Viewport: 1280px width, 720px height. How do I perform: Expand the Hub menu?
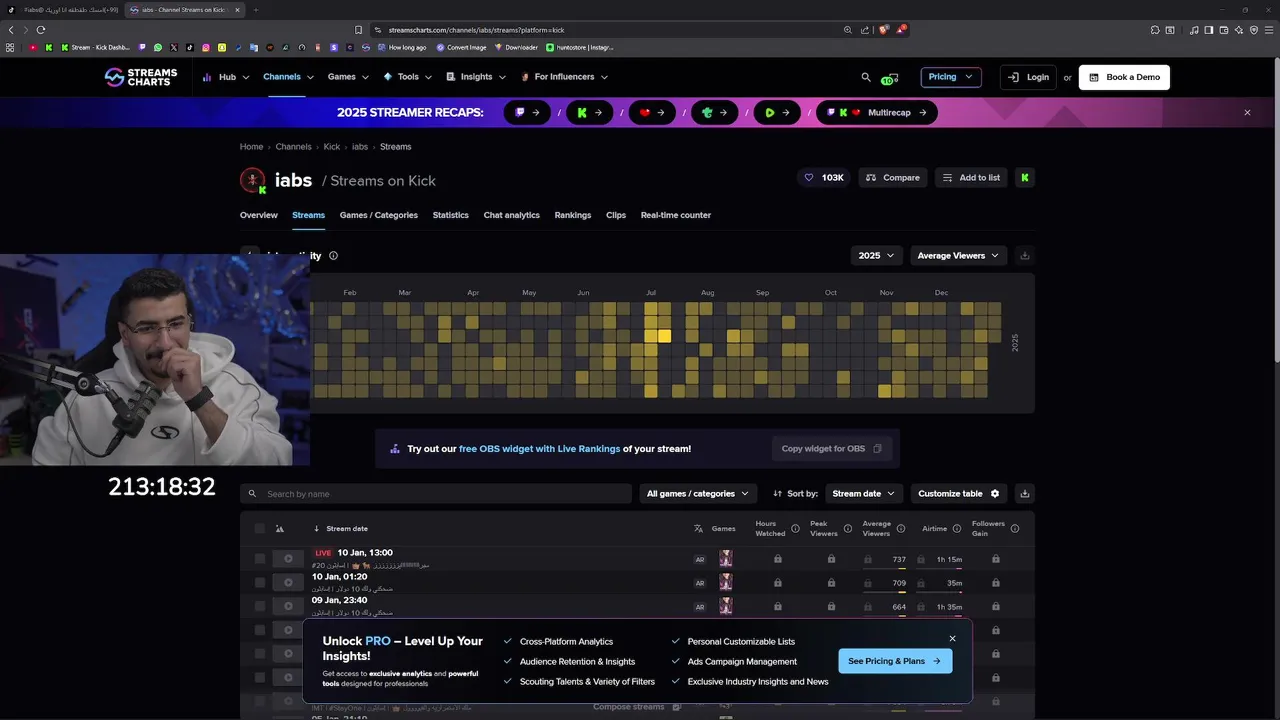pos(227,77)
